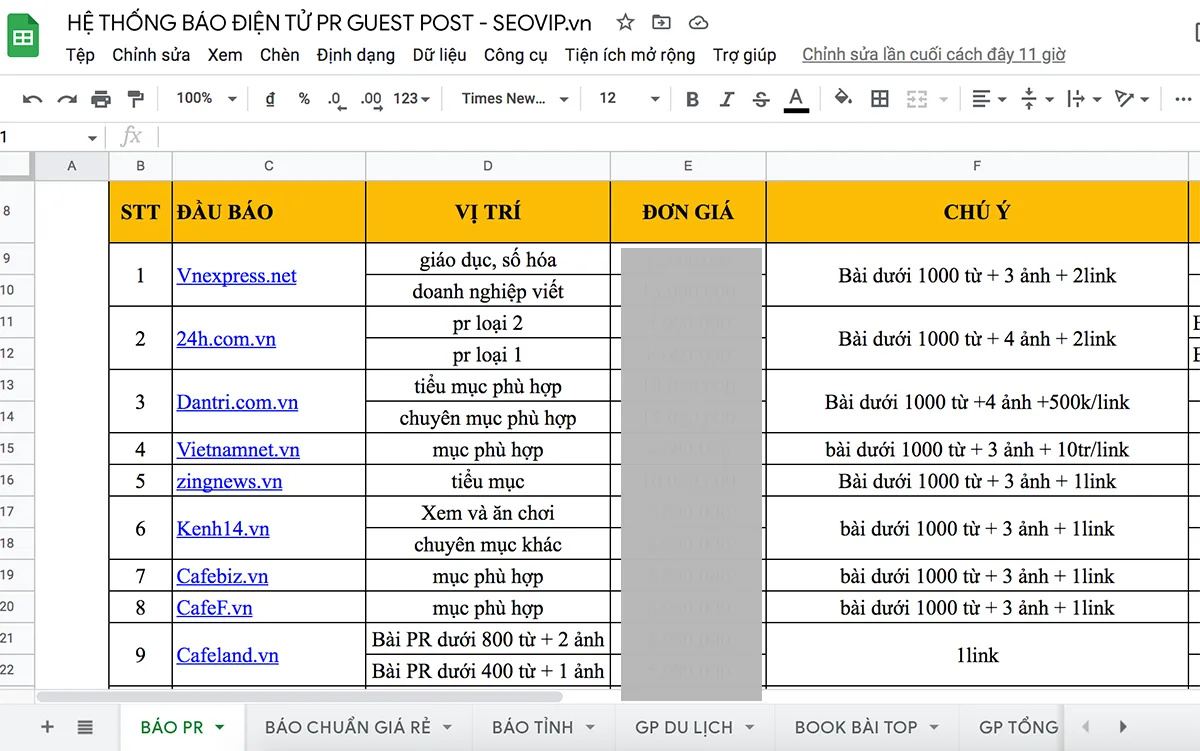Open the cell borders menu
This screenshot has height=751, width=1200.
880,99
